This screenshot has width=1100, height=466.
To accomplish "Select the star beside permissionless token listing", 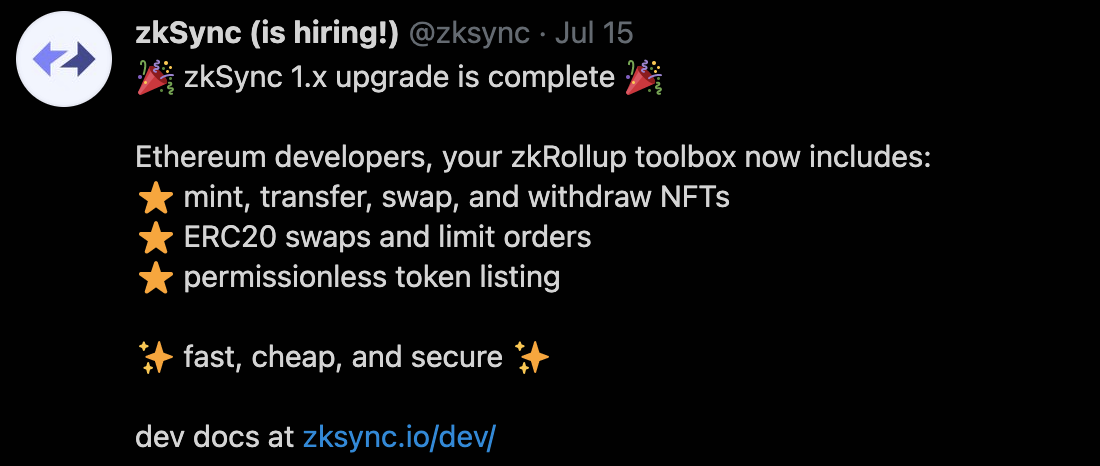I will pos(156,278).
